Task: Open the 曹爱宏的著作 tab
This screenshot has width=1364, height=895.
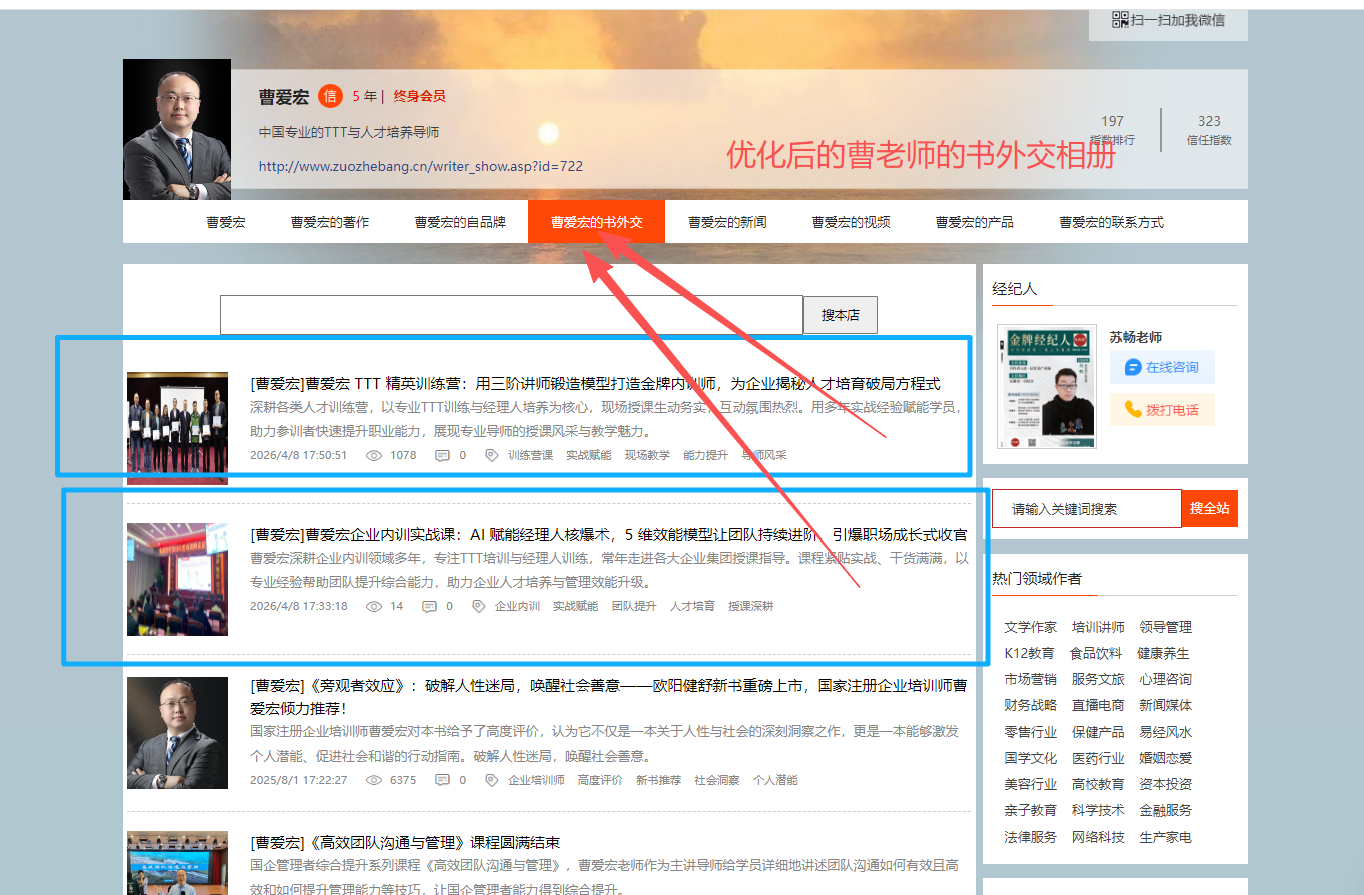Action: [x=330, y=222]
